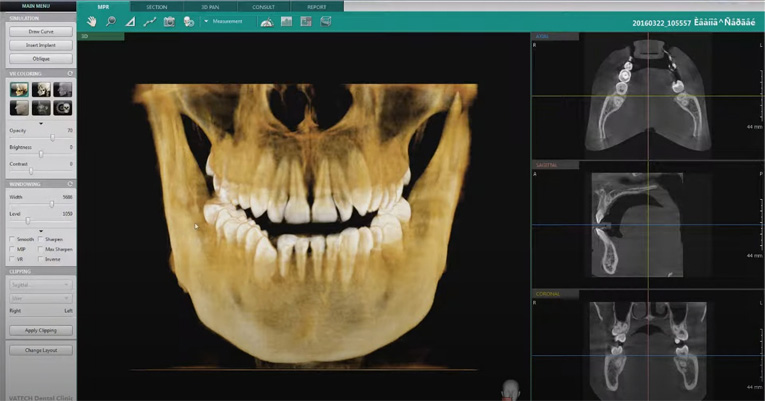Enable the Smooth checkbox
The image size is (765, 401).
pyautogui.click(x=12, y=240)
